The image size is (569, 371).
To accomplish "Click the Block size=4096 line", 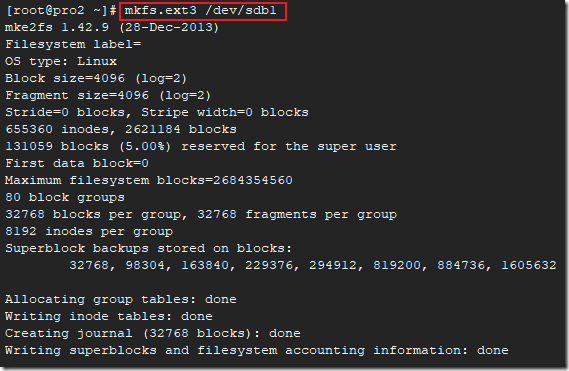I will pos(96,78).
